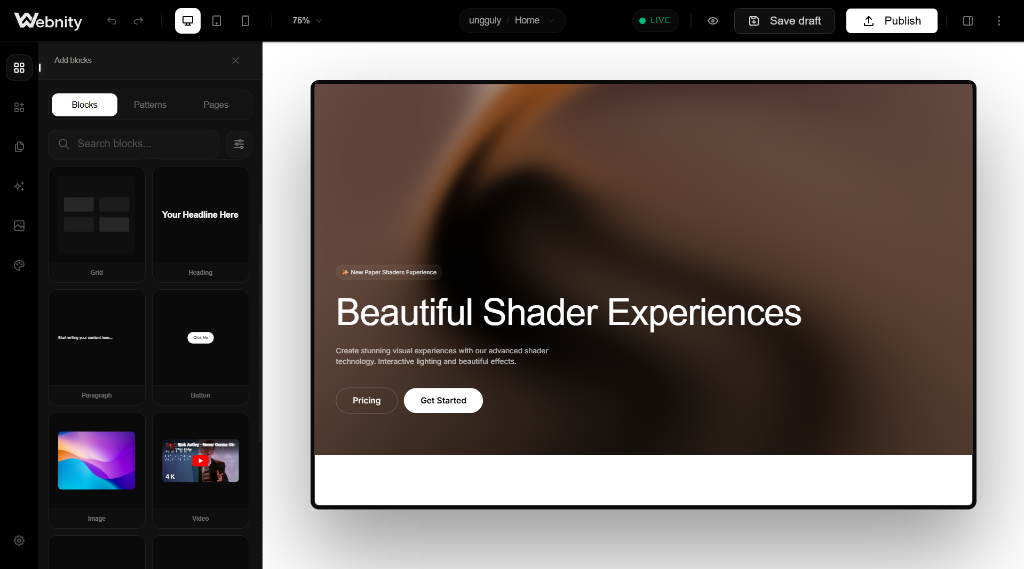Click the ungguly project name
Viewport: 1024px width, 569px height.
pos(485,21)
